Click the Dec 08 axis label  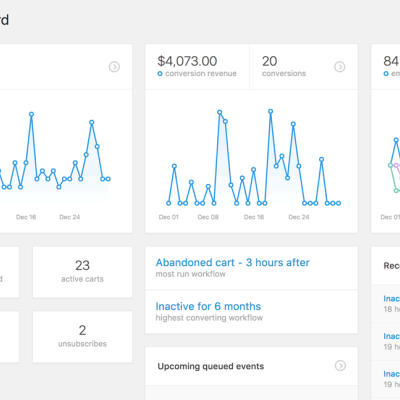tap(208, 217)
